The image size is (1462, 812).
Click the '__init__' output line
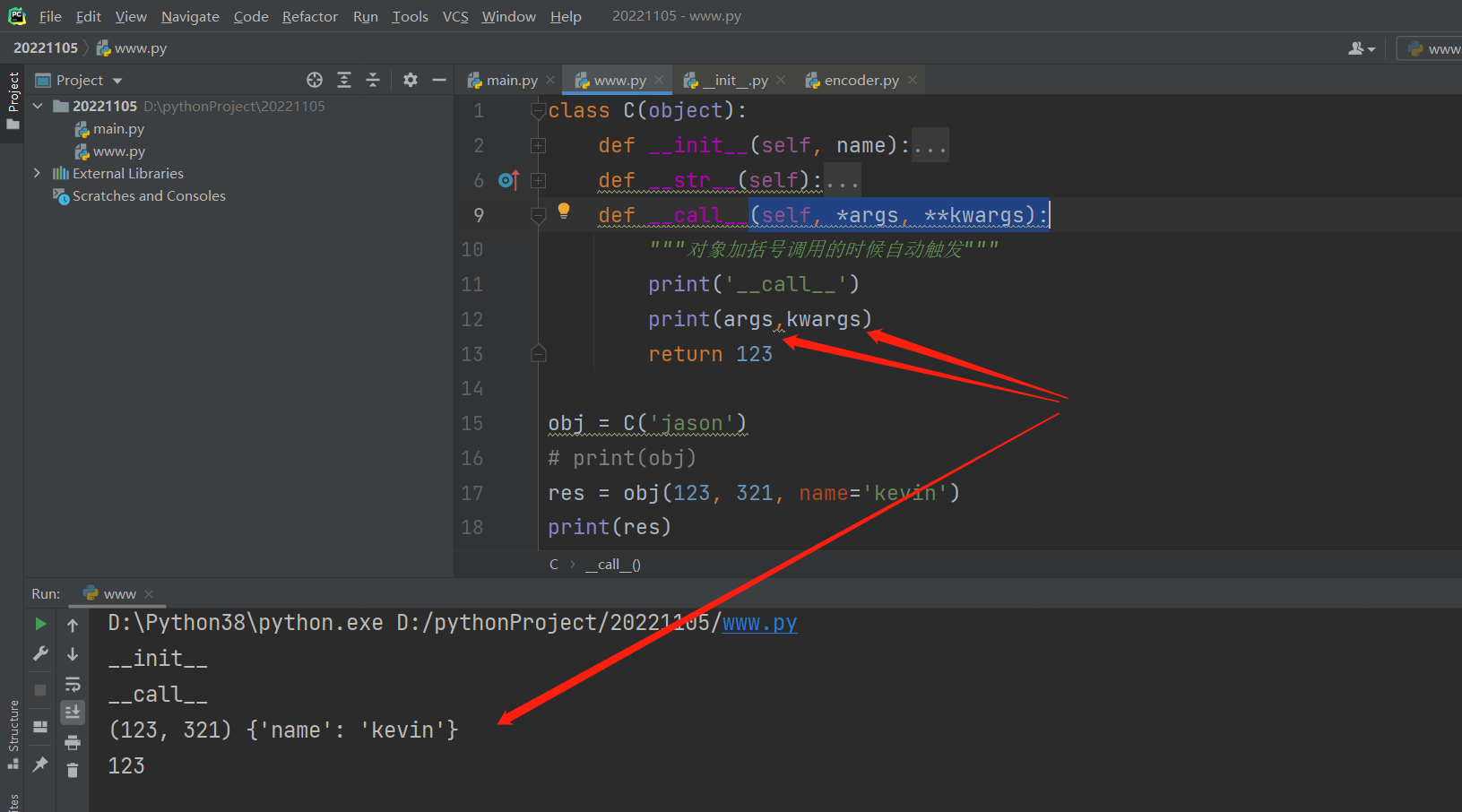[x=158, y=659]
